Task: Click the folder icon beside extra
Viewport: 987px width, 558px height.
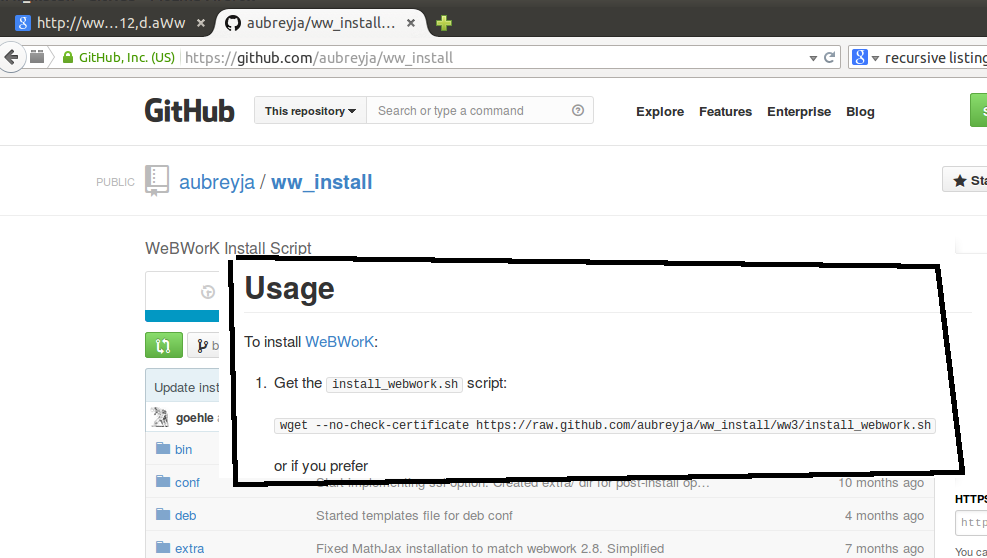Action: coord(163,547)
